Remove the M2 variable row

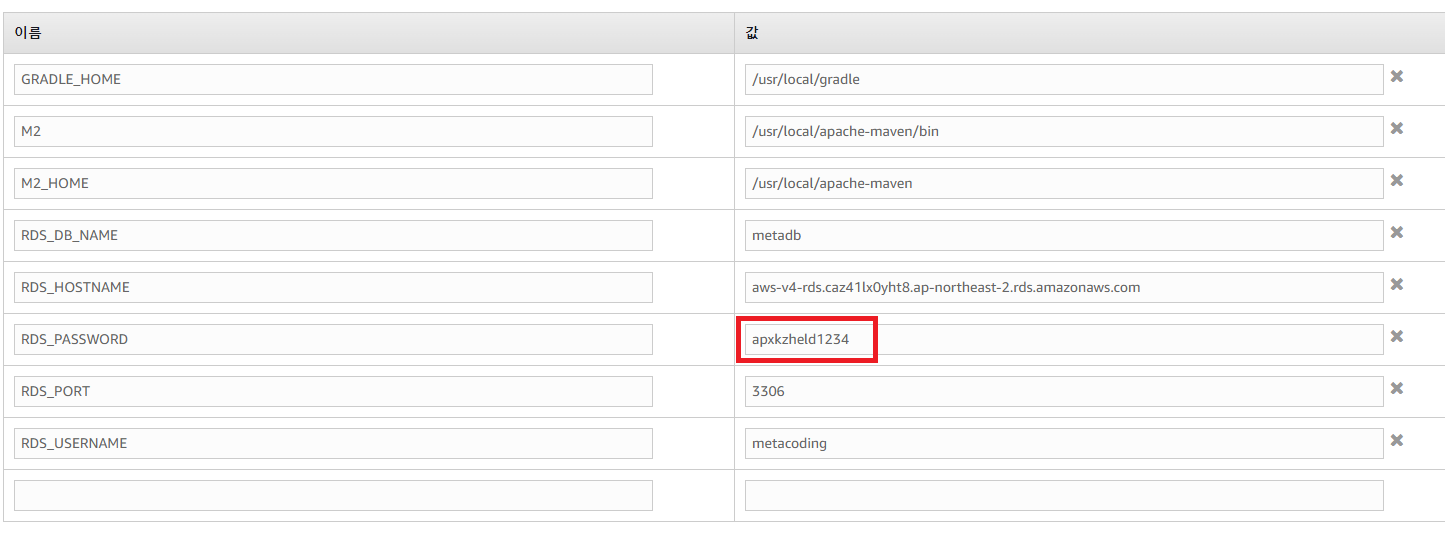click(1397, 128)
